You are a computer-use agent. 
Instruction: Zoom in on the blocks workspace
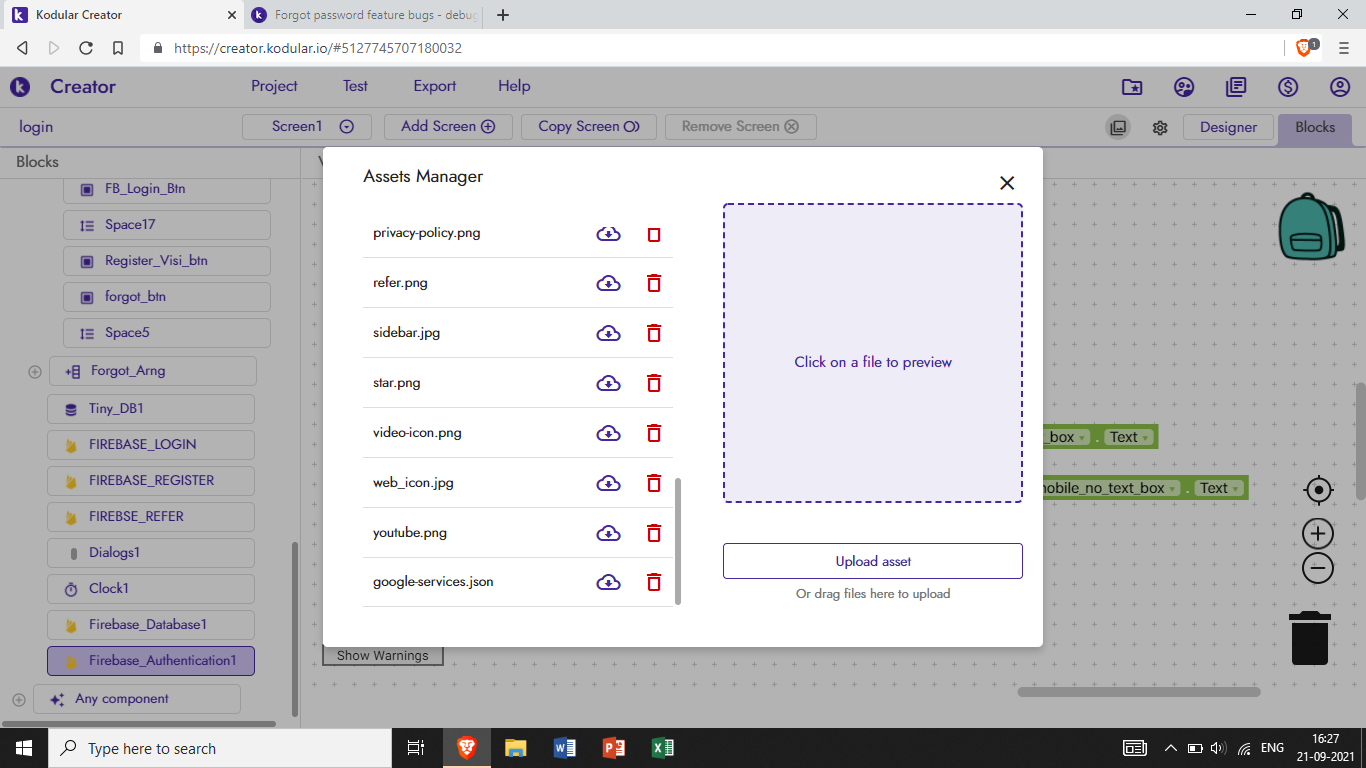pyautogui.click(x=1318, y=533)
